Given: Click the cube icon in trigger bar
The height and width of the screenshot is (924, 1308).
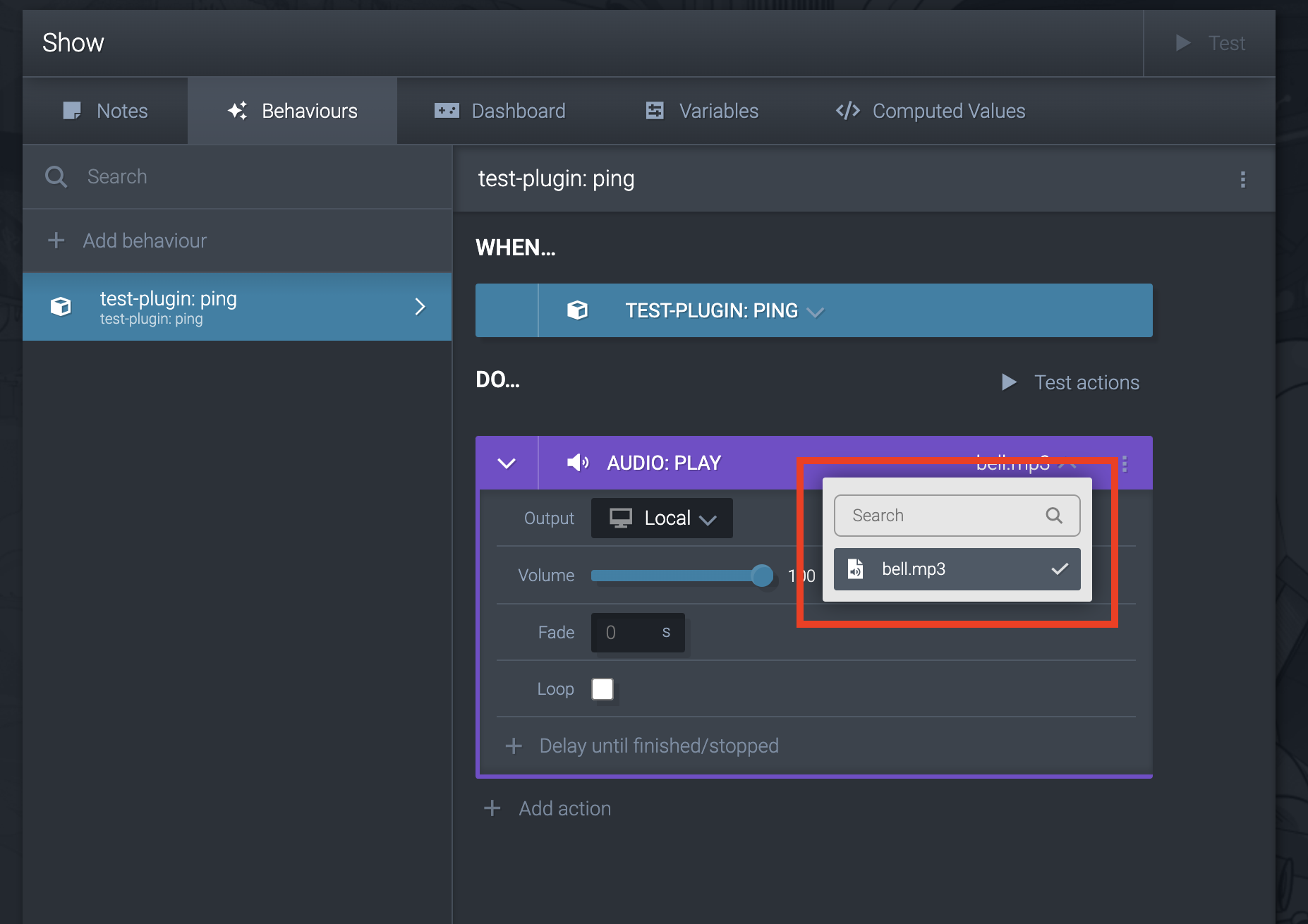Looking at the screenshot, I should pos(577,310).
